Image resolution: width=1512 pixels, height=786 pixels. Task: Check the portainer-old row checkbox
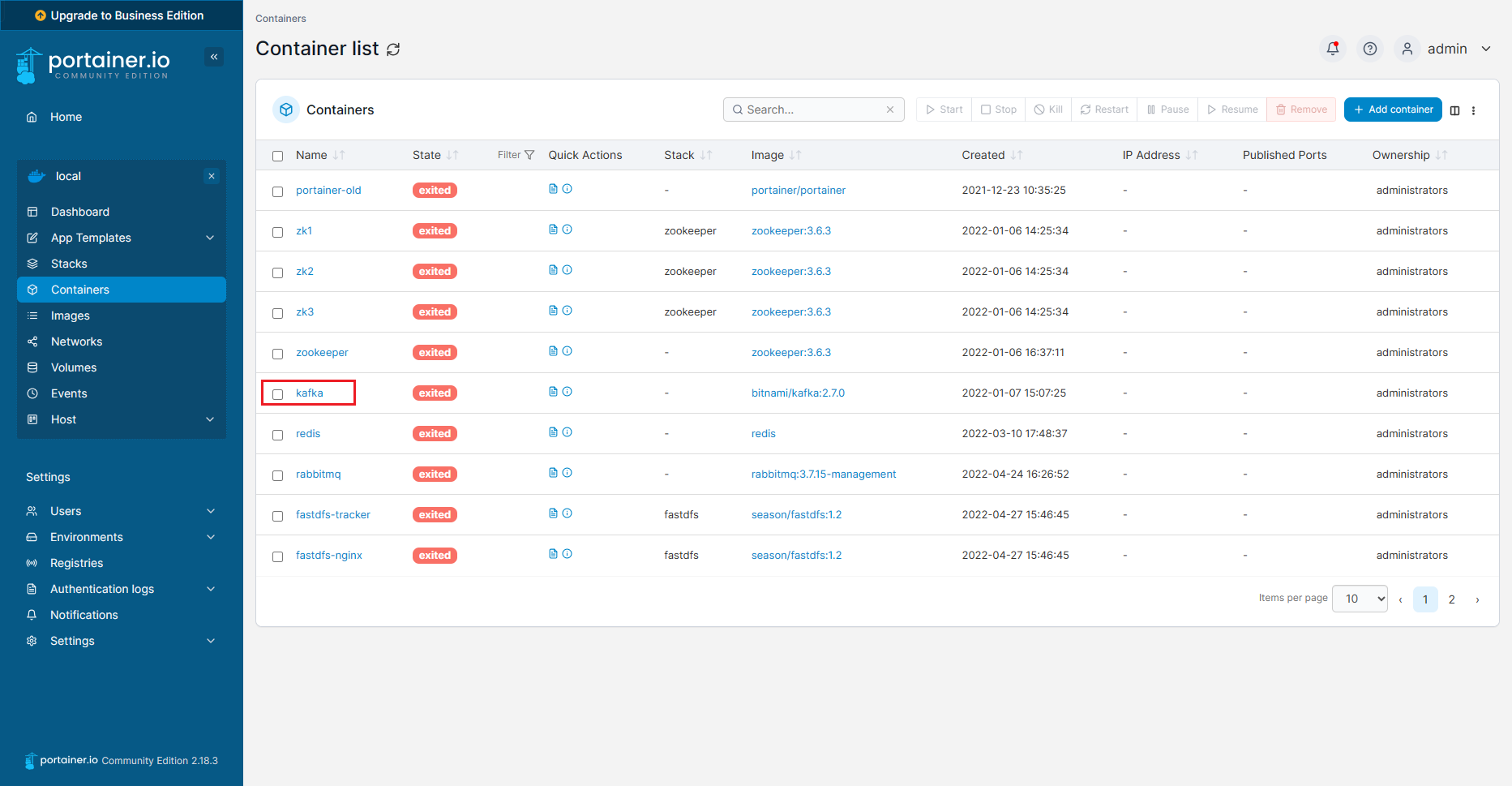[x=278, y=191]
